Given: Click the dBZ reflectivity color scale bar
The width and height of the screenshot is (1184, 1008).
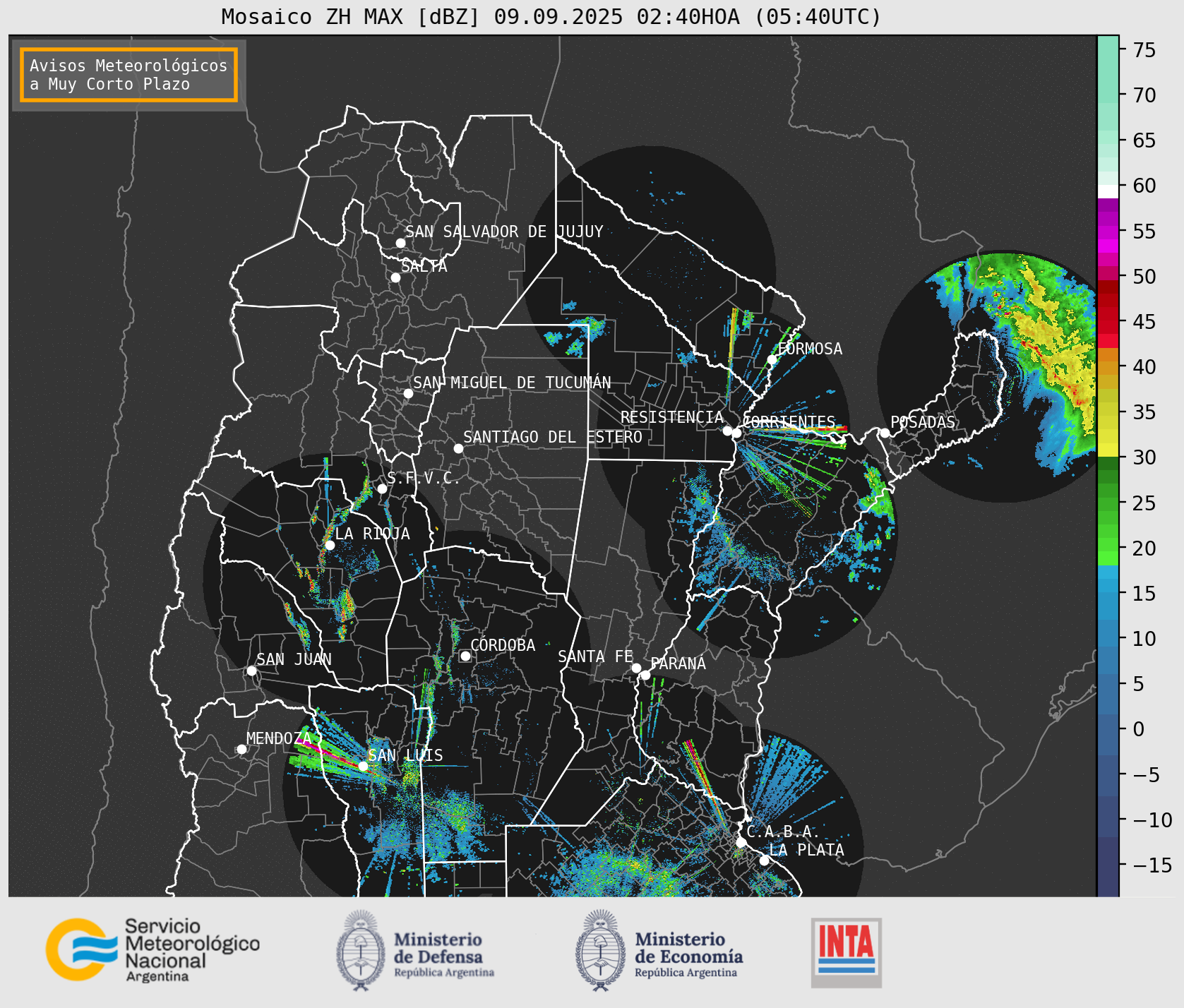Looking at the screenshot, I should coord(1108,466).
